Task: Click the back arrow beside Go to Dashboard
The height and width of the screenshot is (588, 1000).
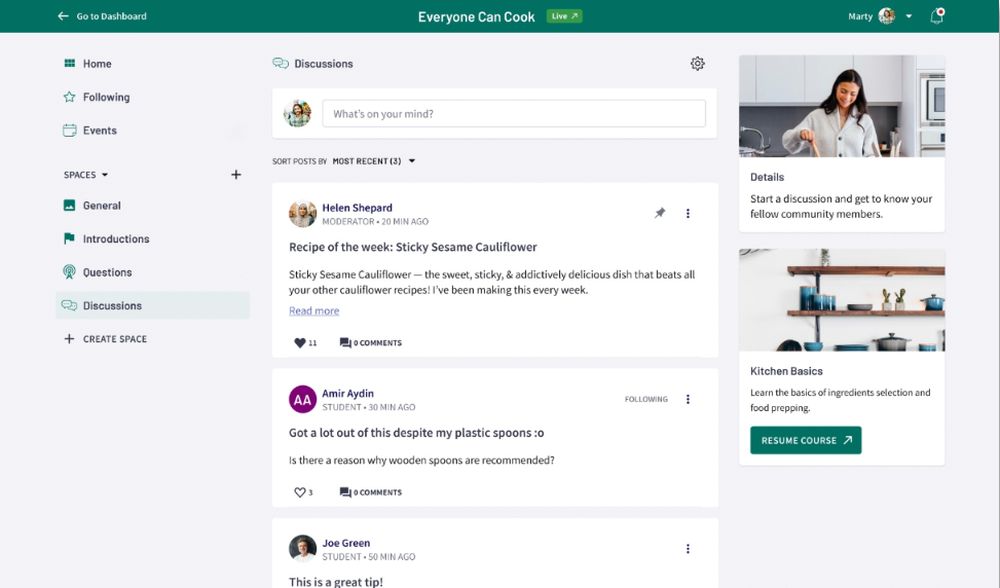Action: pos(62,16)
